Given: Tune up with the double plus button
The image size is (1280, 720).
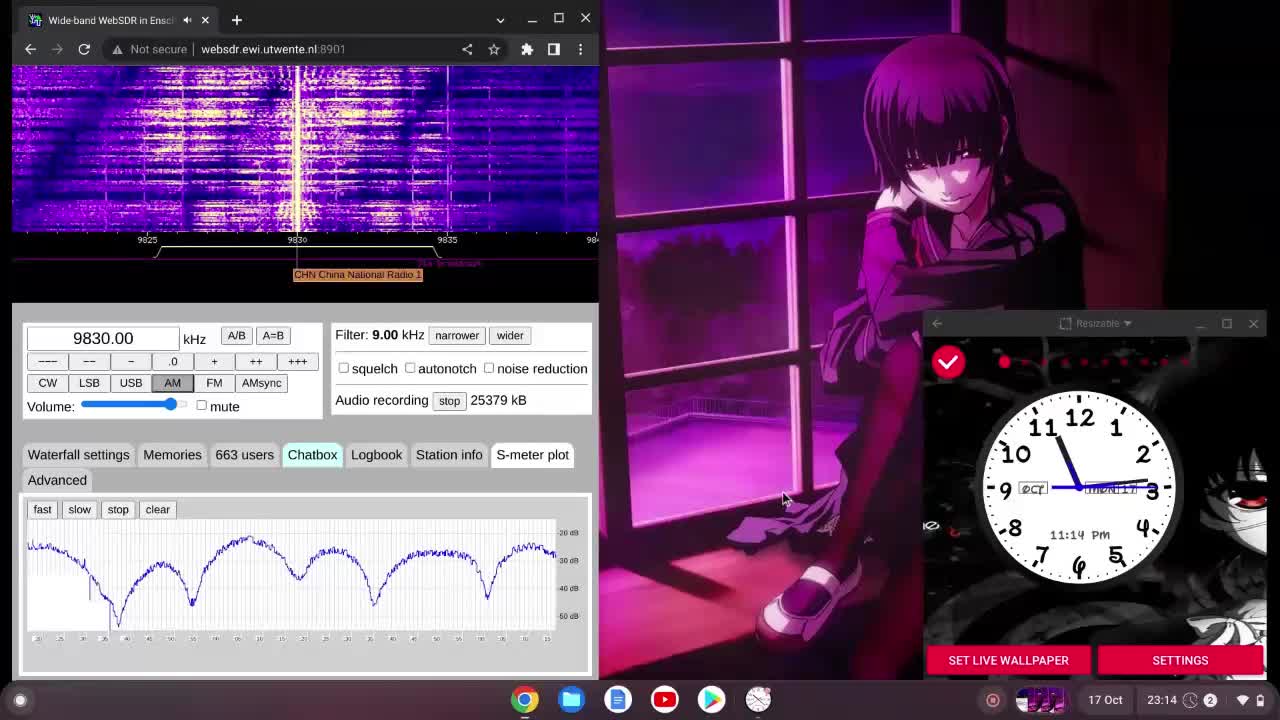Looking at the screenshot, I should pos(256,362).
